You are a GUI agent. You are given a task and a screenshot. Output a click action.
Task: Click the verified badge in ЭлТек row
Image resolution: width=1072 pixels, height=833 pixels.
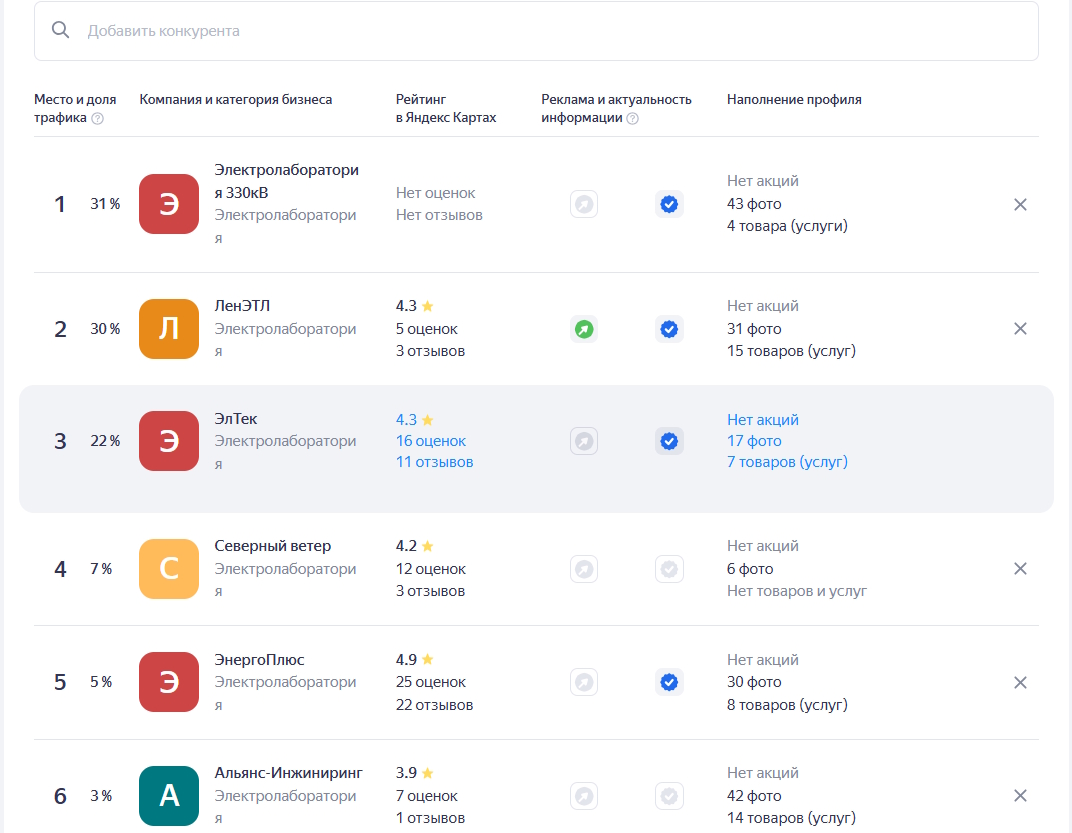669,441
